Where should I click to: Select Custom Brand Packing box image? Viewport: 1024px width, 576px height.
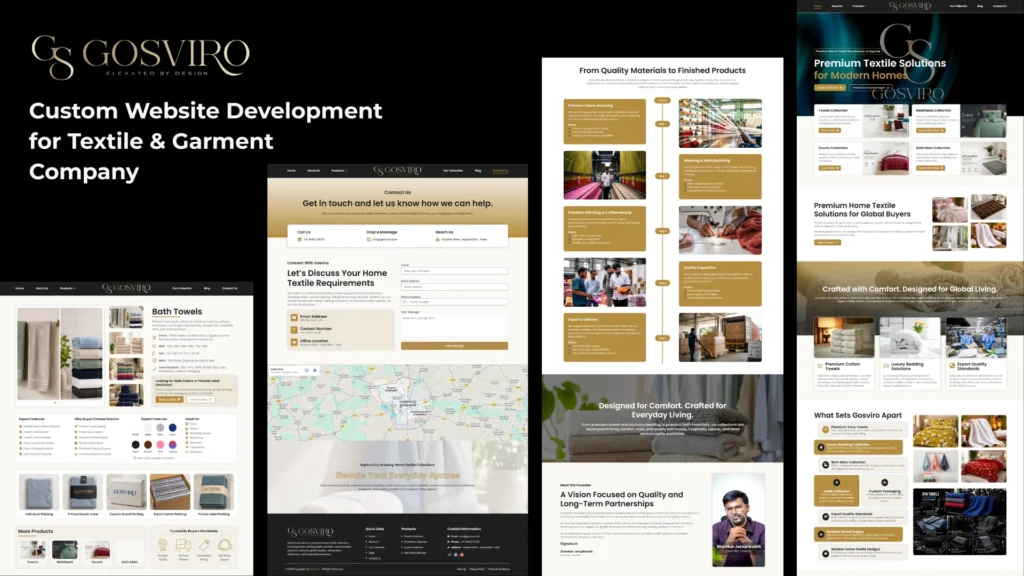coord(126,491)
